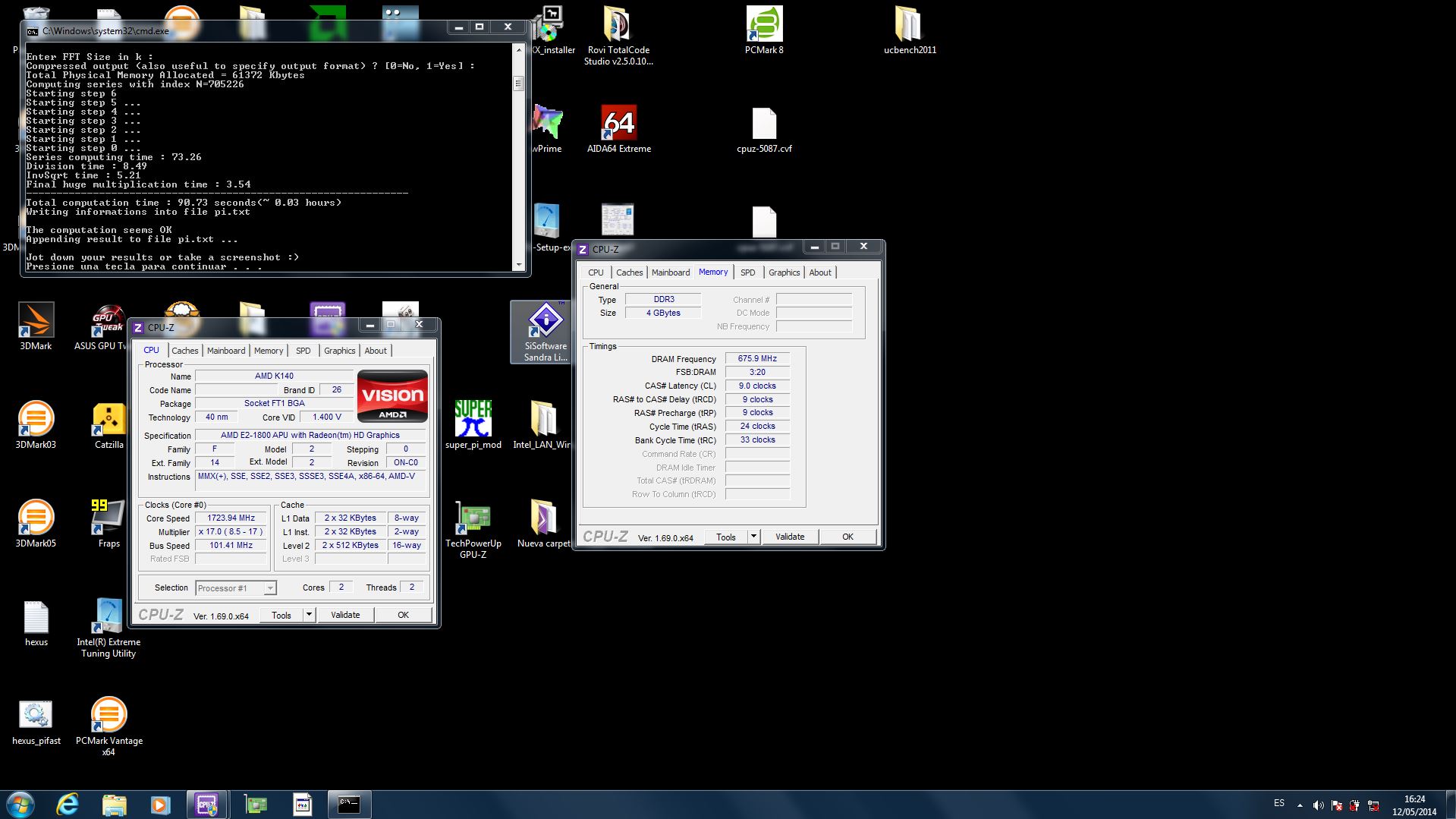
Task: Open the hexus text file icon
Action: tap(36, 622)
